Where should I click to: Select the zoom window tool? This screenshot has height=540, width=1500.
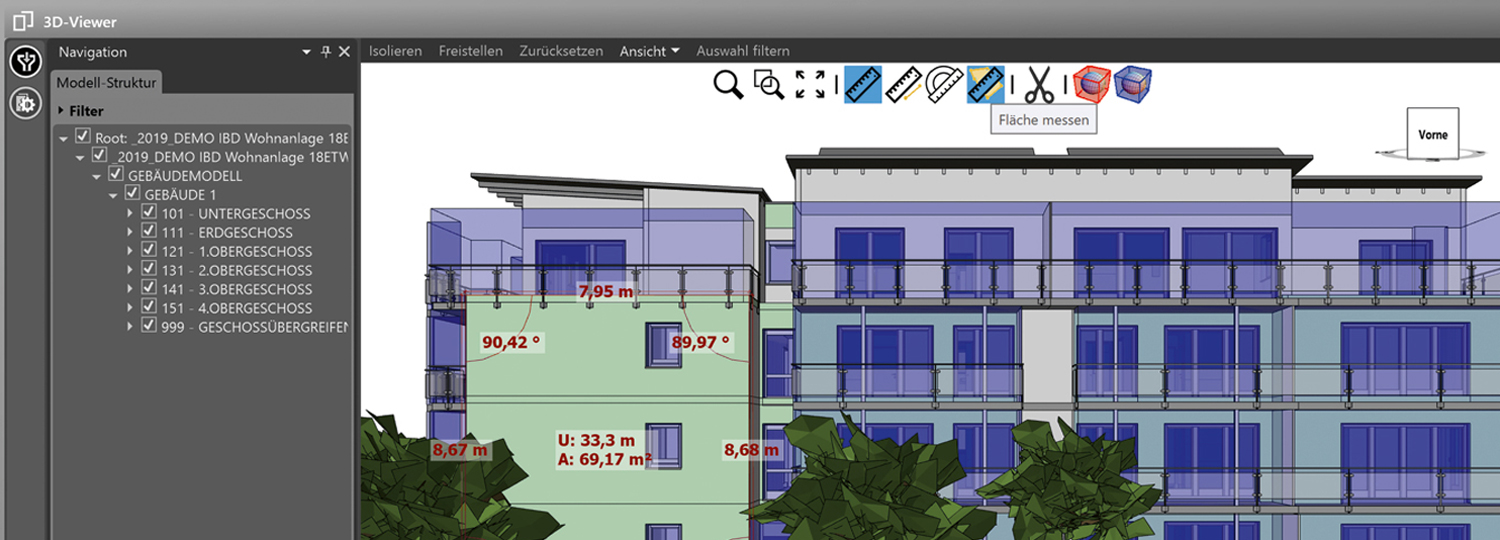(768, 85)
